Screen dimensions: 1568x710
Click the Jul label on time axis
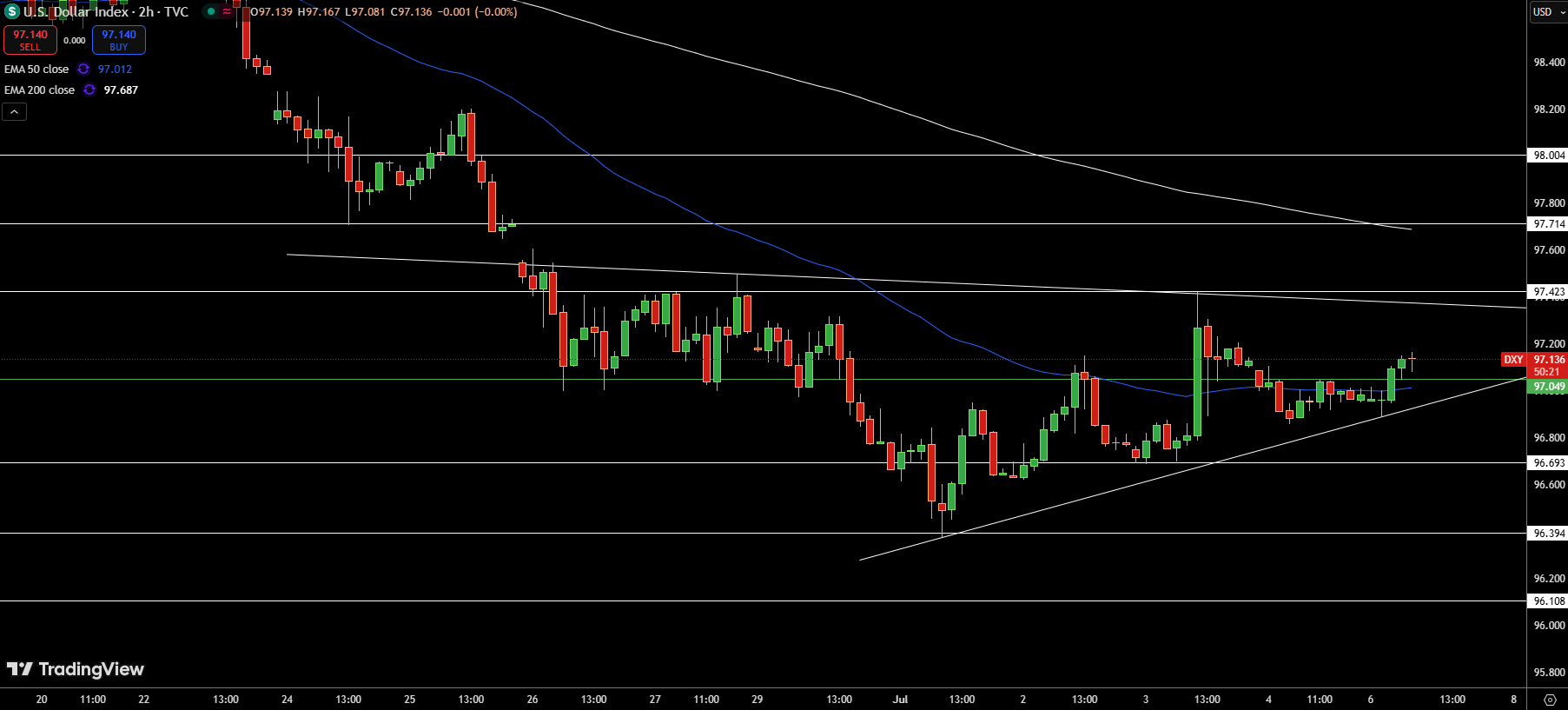click(900, 700)
